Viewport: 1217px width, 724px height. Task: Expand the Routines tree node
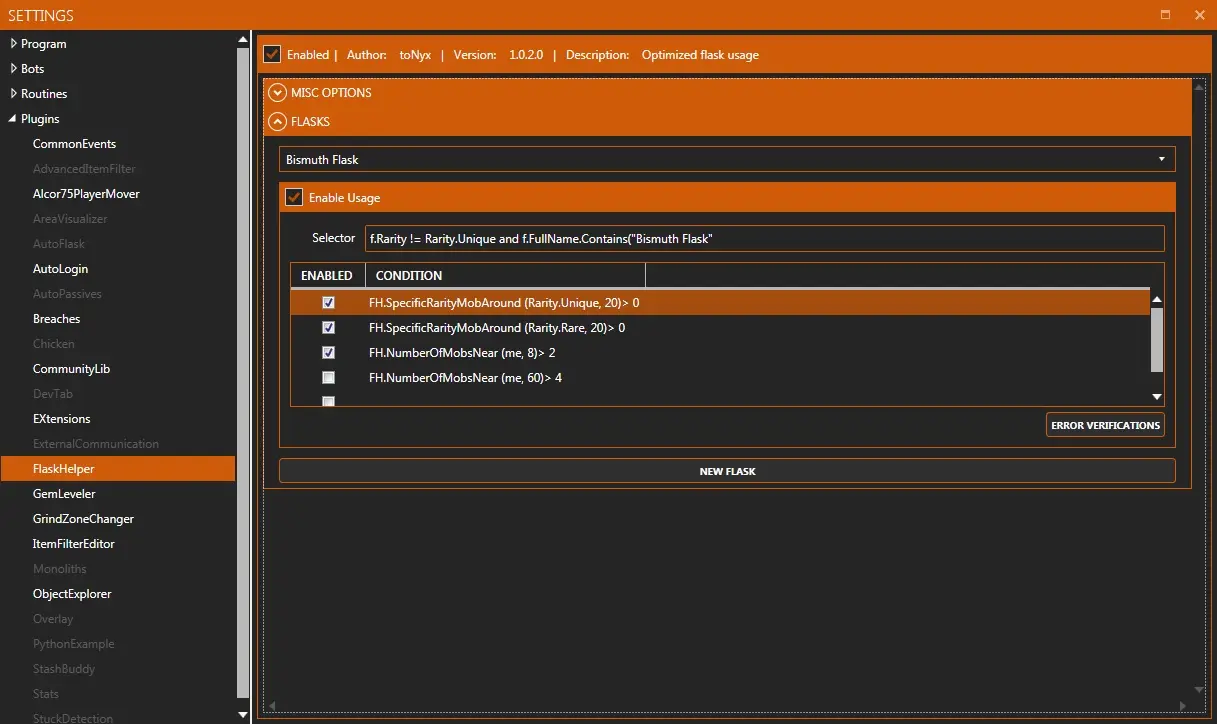pyautogui.click(x=14, y=94)
